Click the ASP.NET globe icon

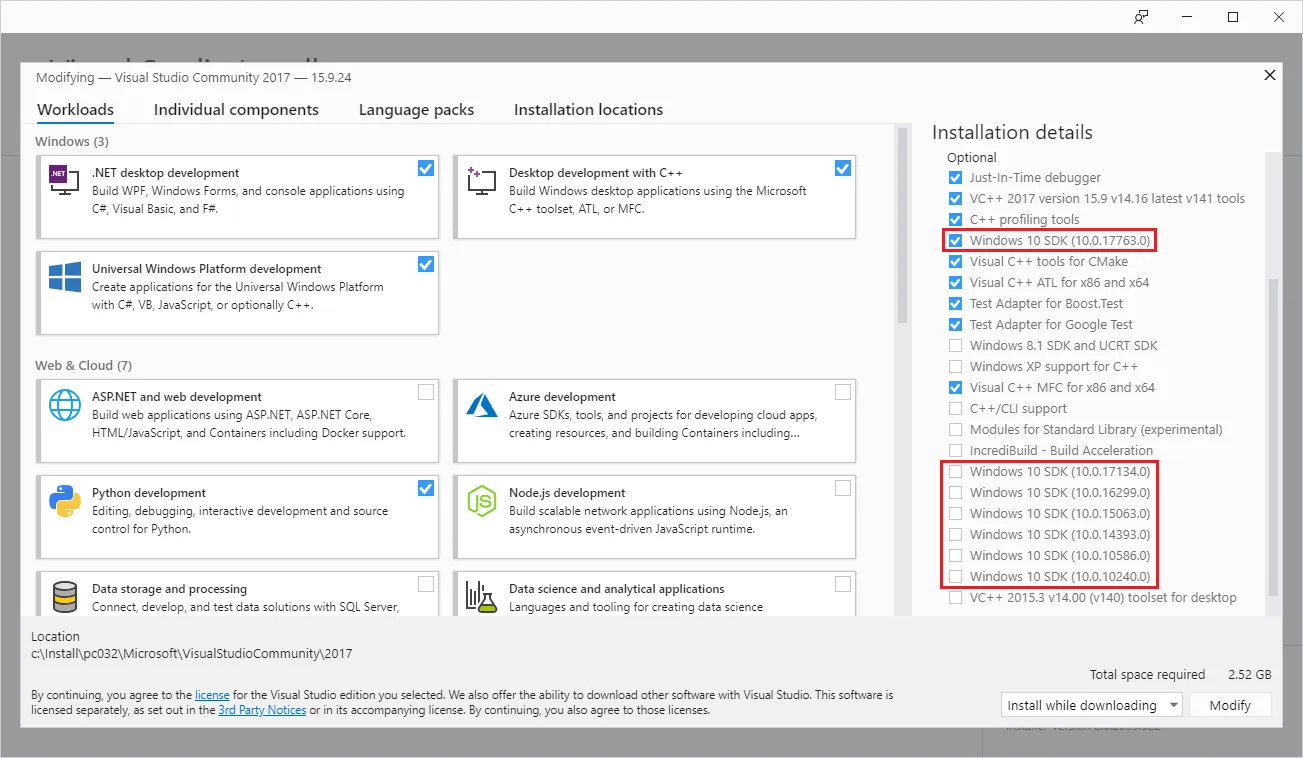tap(65, 405)
